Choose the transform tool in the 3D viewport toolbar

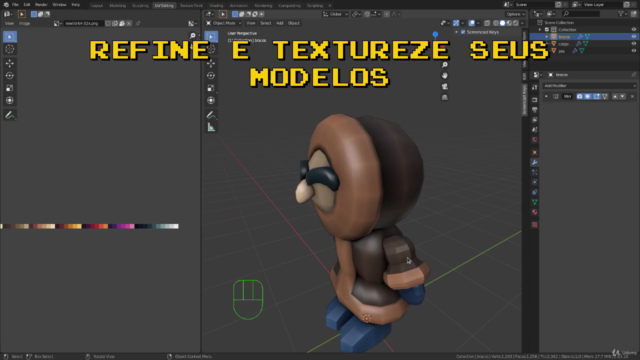pyautogui.click(x=211, y=100)
